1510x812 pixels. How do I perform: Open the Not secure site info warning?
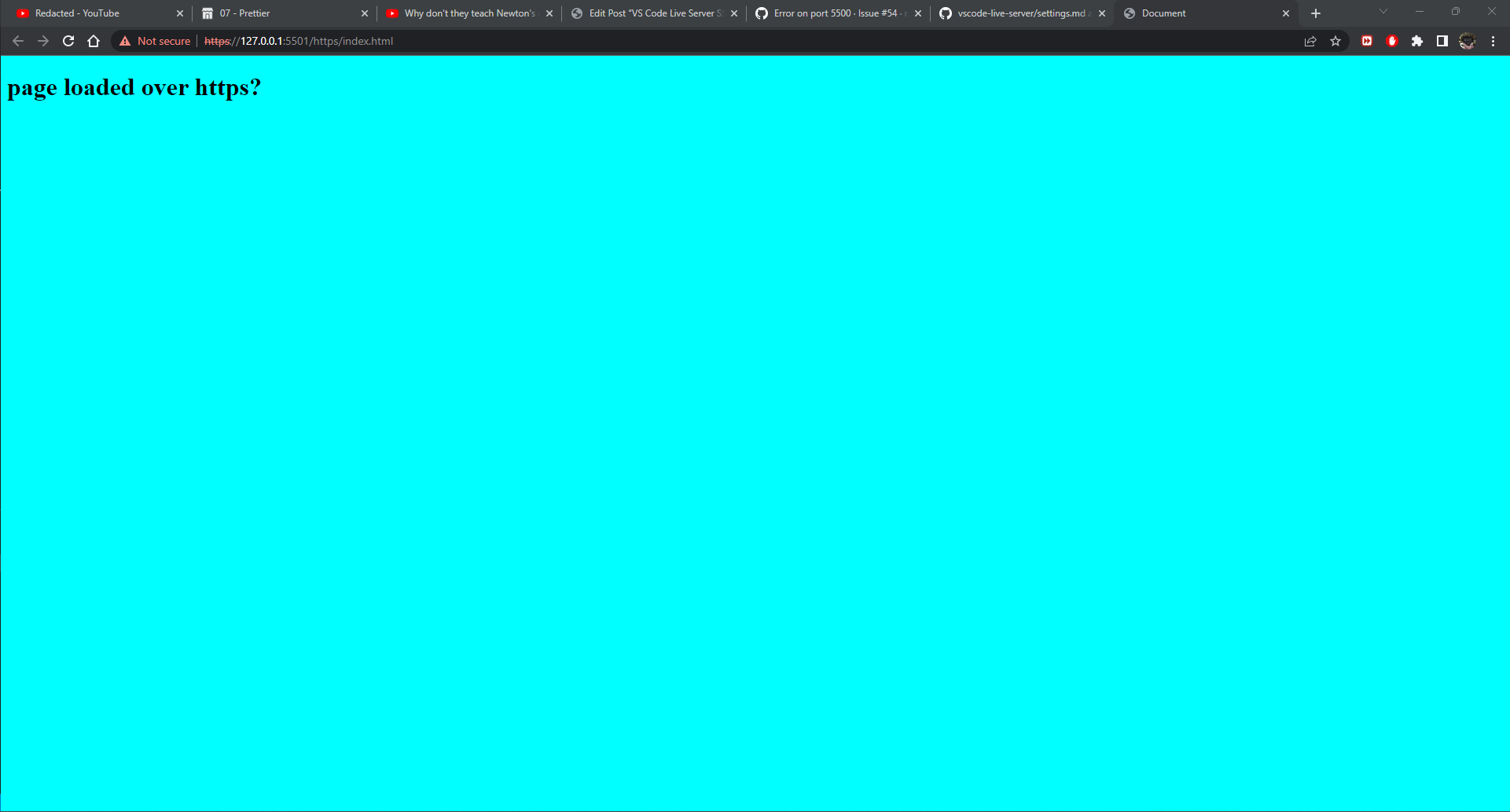click(155, 41)
